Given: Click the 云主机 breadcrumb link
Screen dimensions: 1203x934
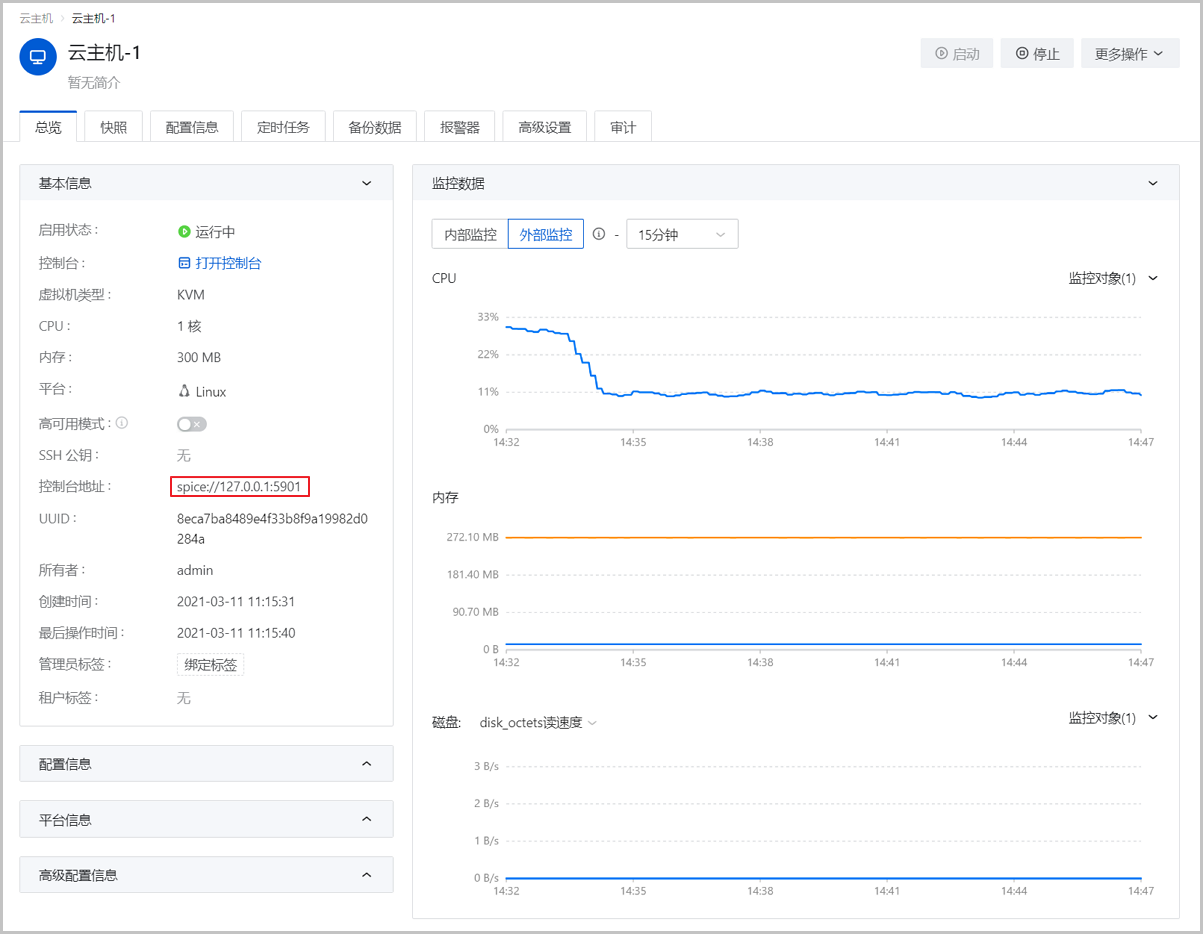Looking at the screenshot, I should click(x=36, y=19).
